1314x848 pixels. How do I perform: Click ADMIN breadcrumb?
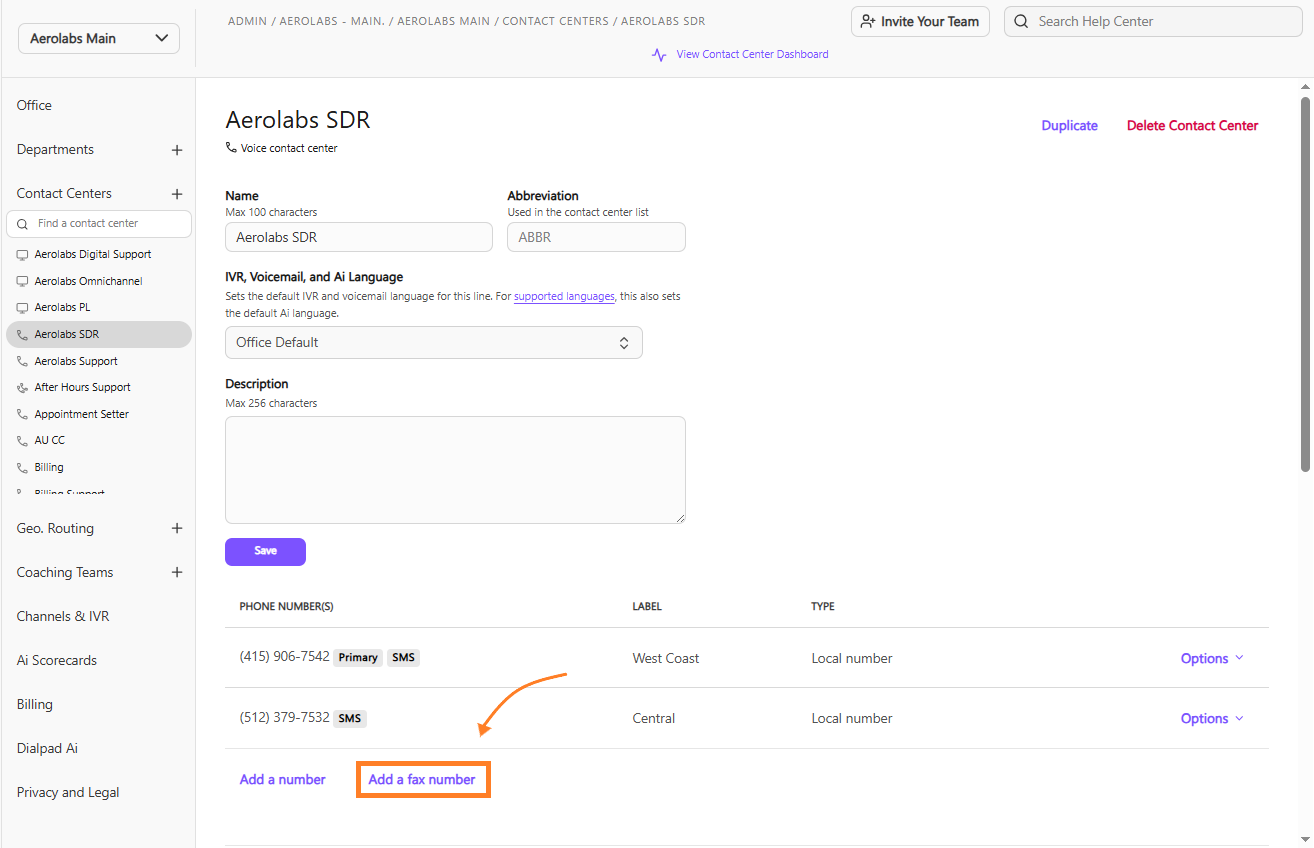click(247, 21)
